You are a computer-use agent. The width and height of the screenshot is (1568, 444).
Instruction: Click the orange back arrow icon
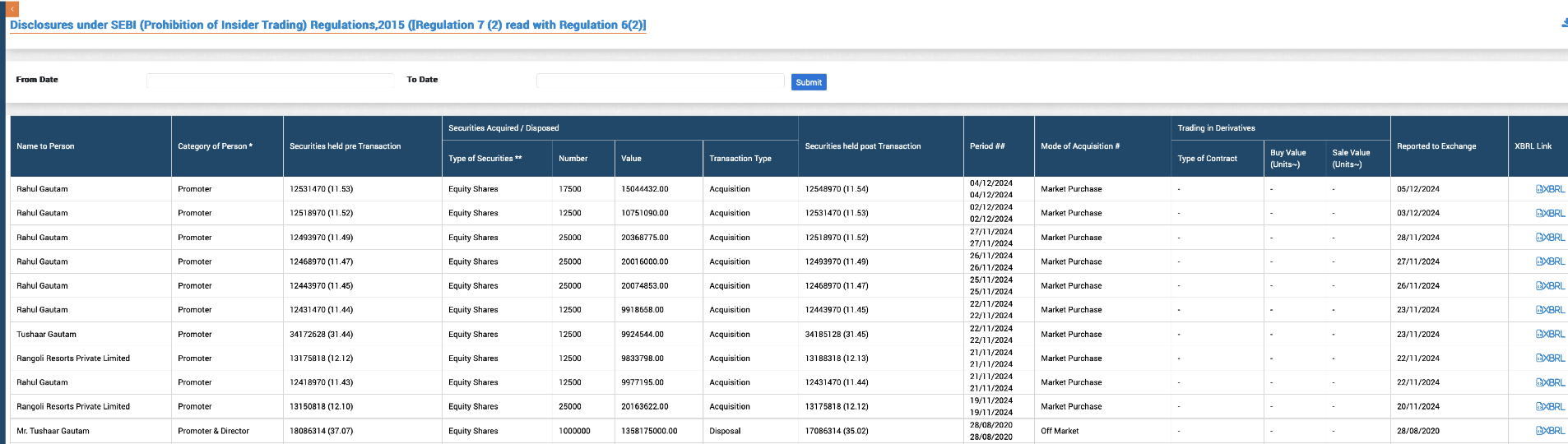point(12,9)
